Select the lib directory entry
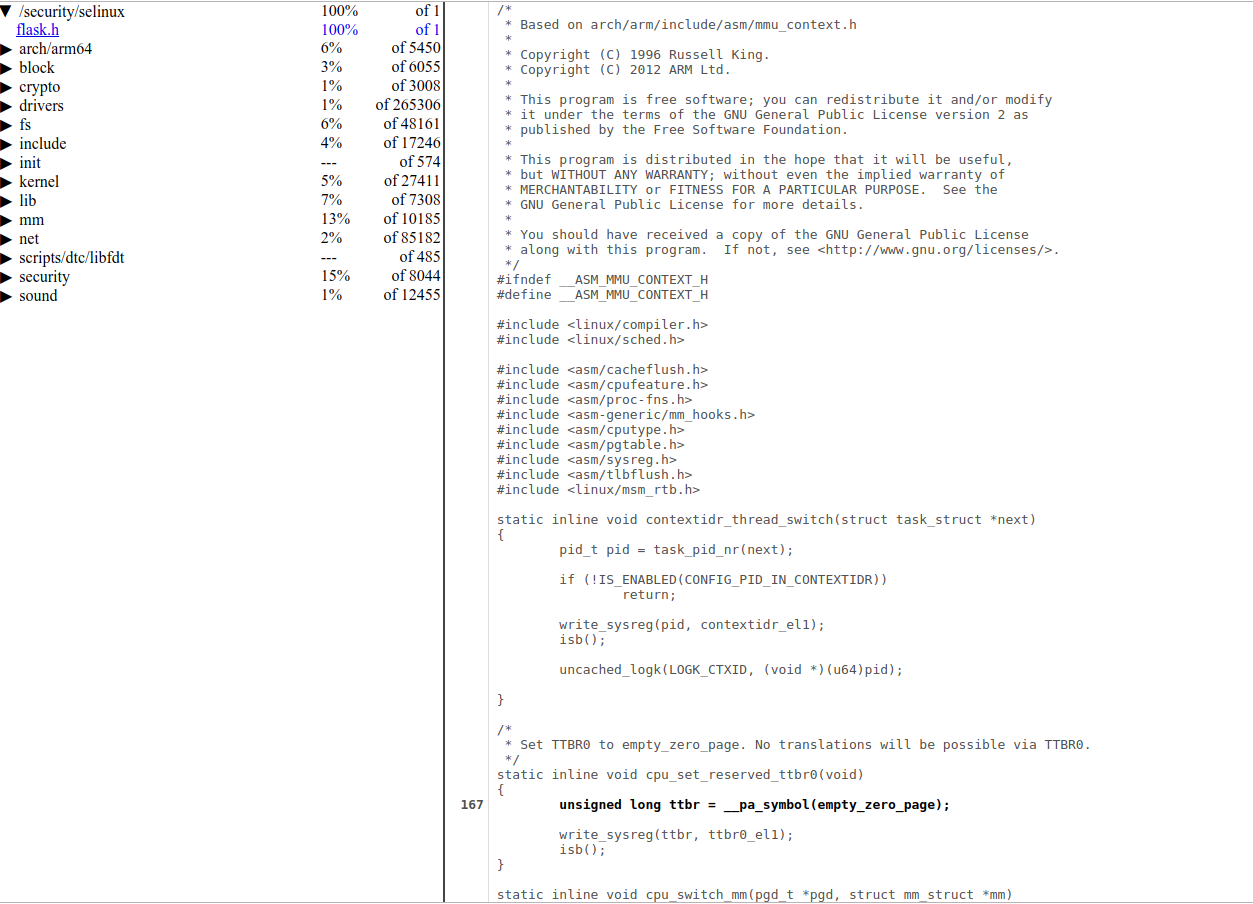This screenshot has width=1253, height=904. [x=28, y=201]
